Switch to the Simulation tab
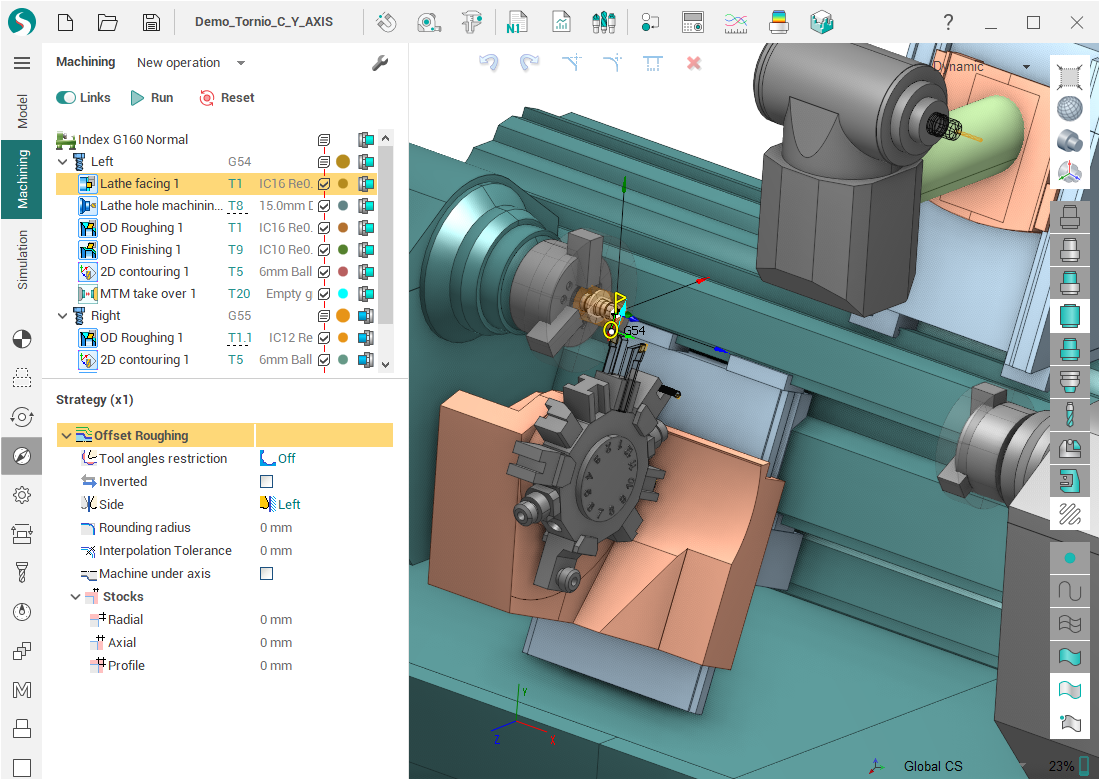 point(21,259)
